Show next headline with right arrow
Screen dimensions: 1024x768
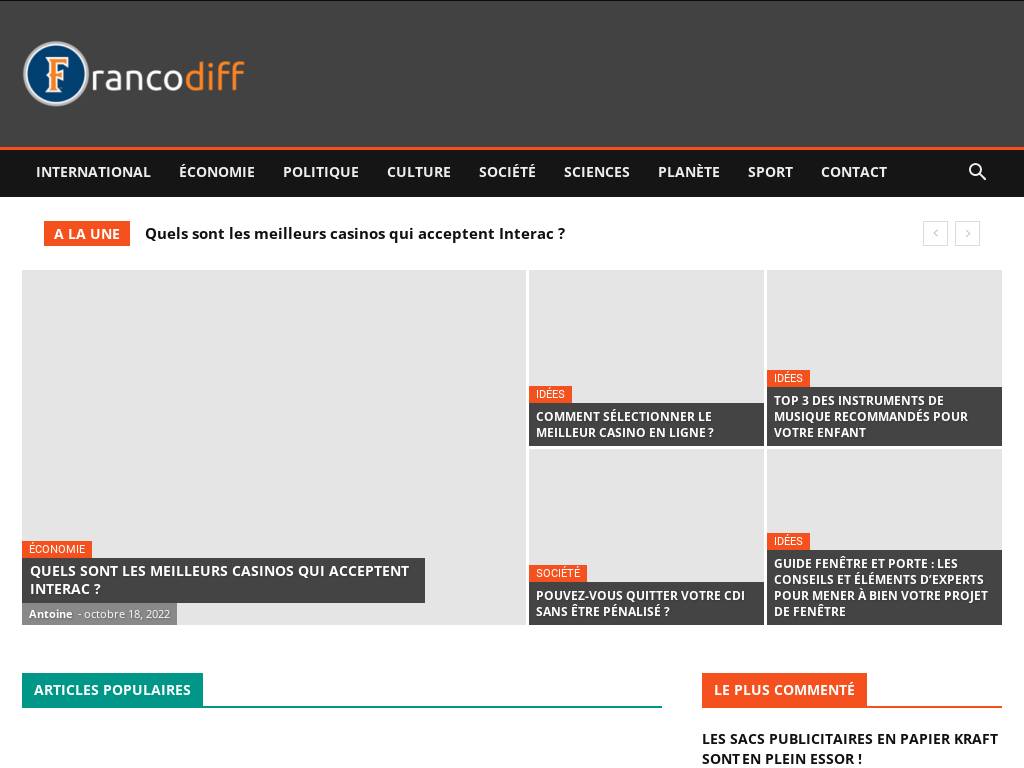click(967, 234)
